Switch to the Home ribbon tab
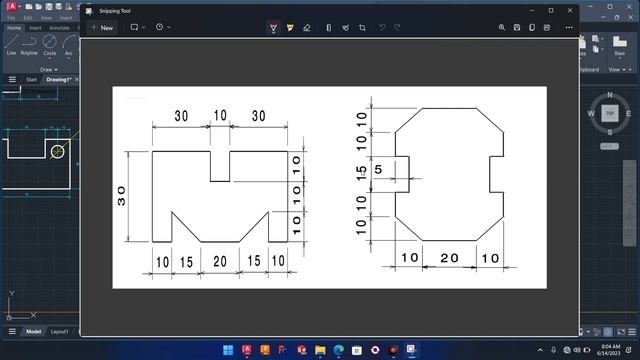 14,28
